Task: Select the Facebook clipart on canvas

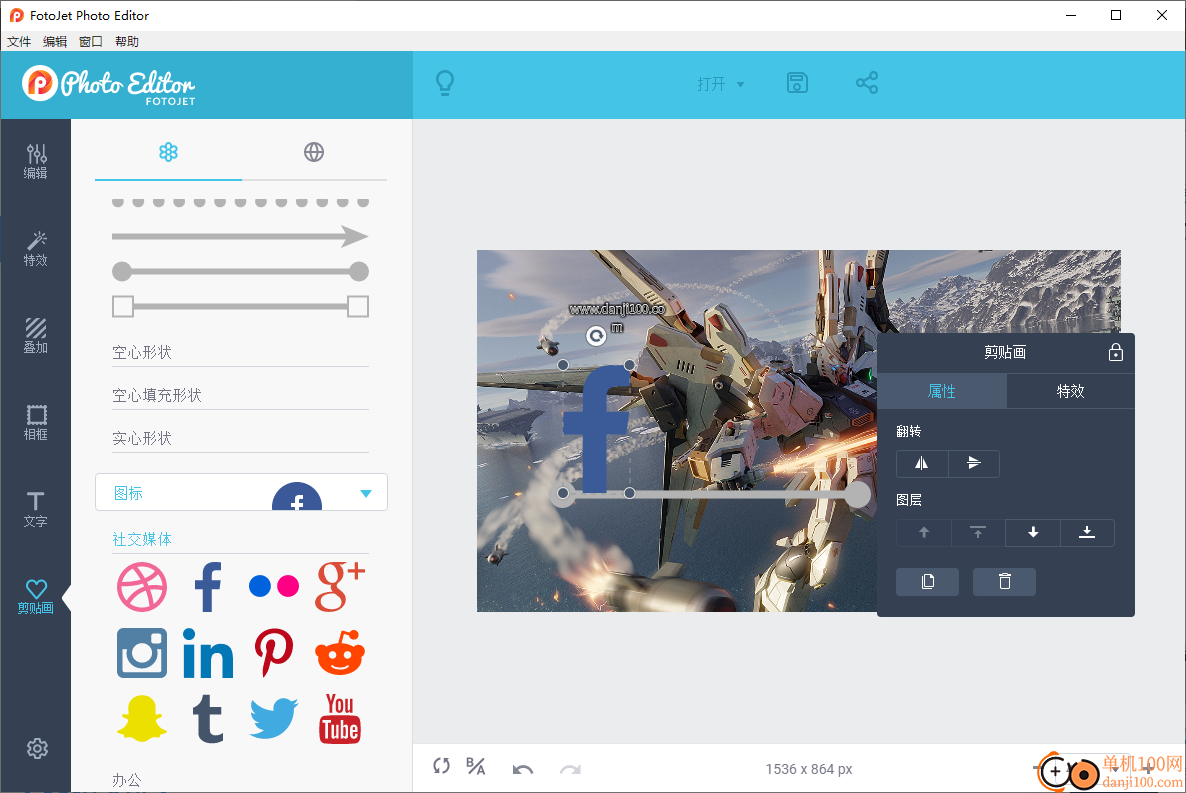Action: click(x=596, y=429)
